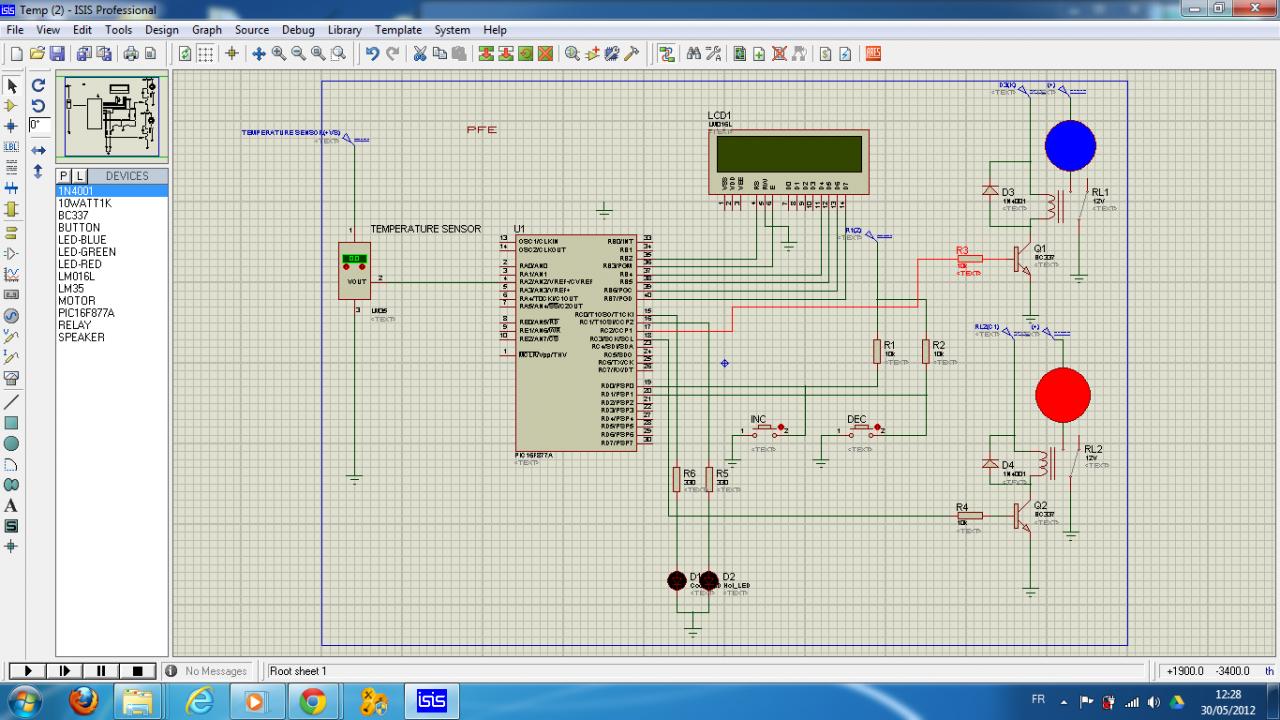Click the rotate clockwise icon
The width and height of the screenshot is (1280, 720).
38,86
